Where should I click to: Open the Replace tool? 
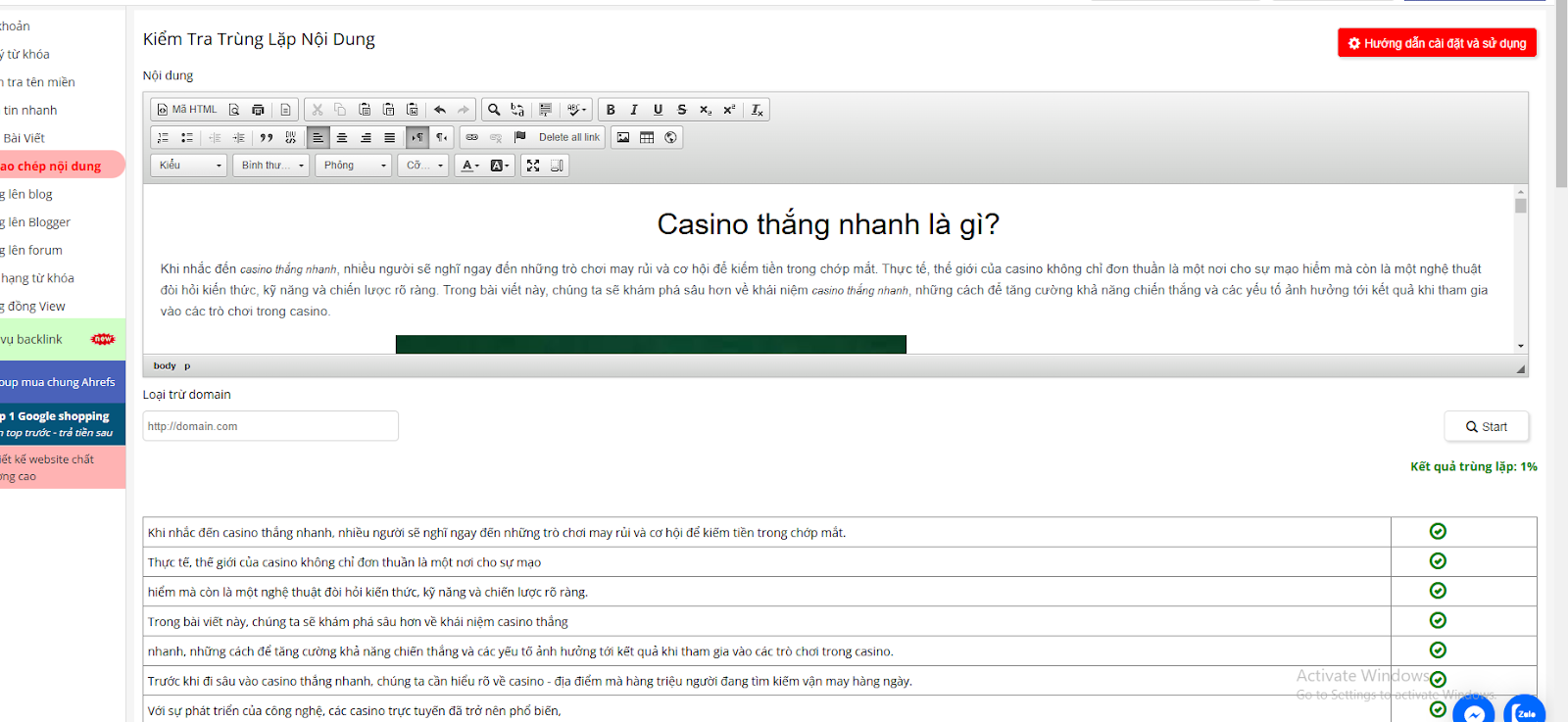(x=517, y=110)
